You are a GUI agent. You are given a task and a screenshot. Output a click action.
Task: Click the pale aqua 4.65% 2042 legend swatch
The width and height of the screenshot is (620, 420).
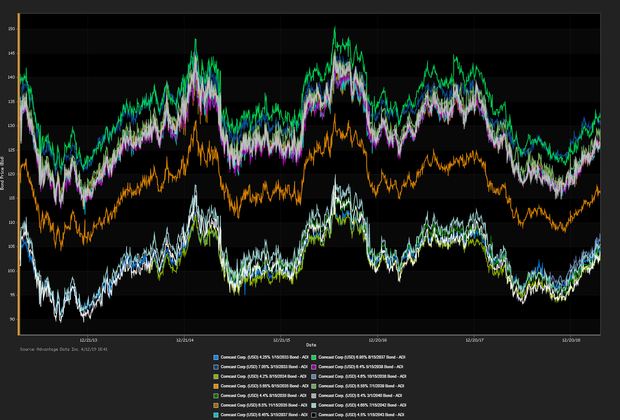point(314,405)
